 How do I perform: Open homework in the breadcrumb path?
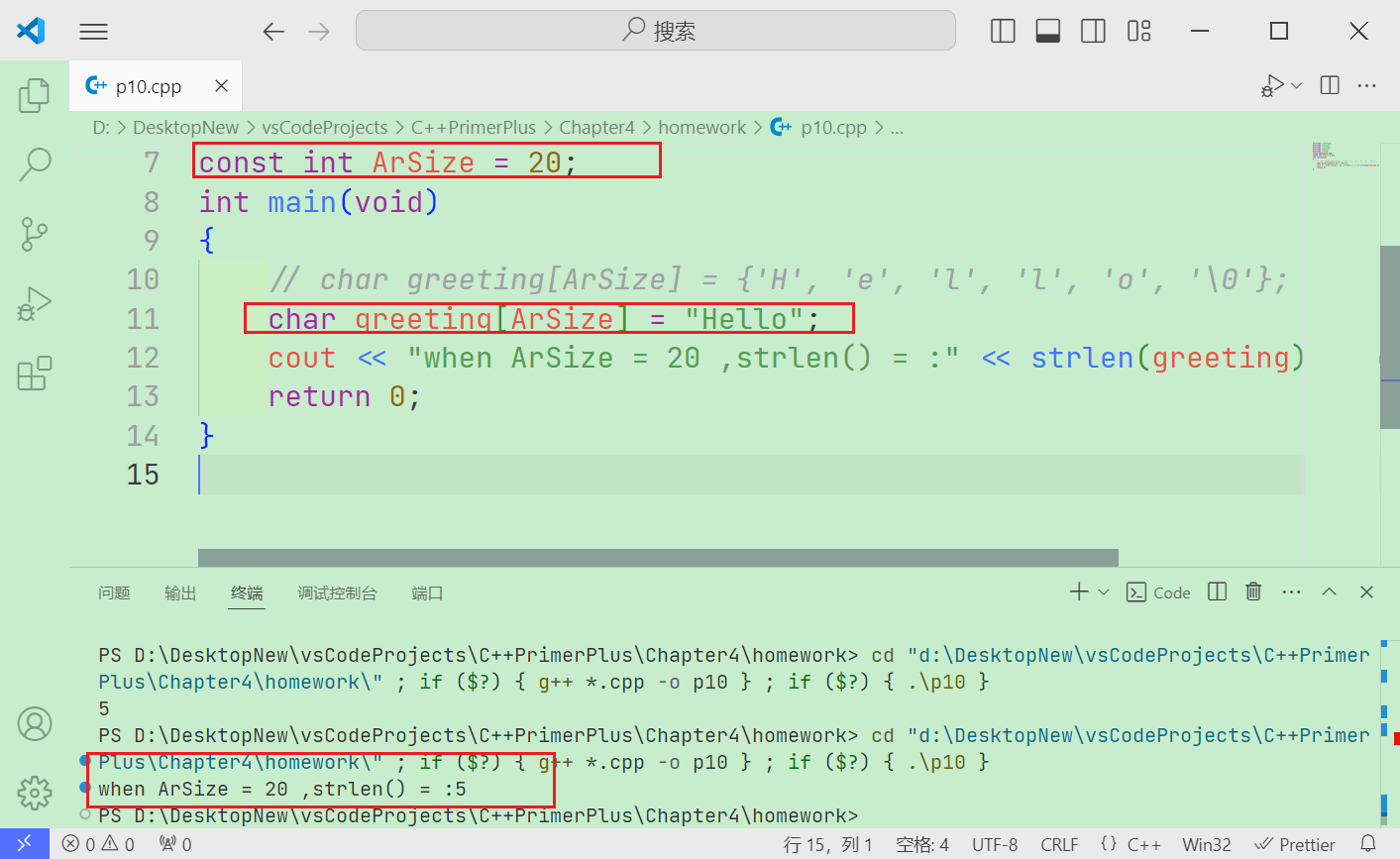click(701, 128)
